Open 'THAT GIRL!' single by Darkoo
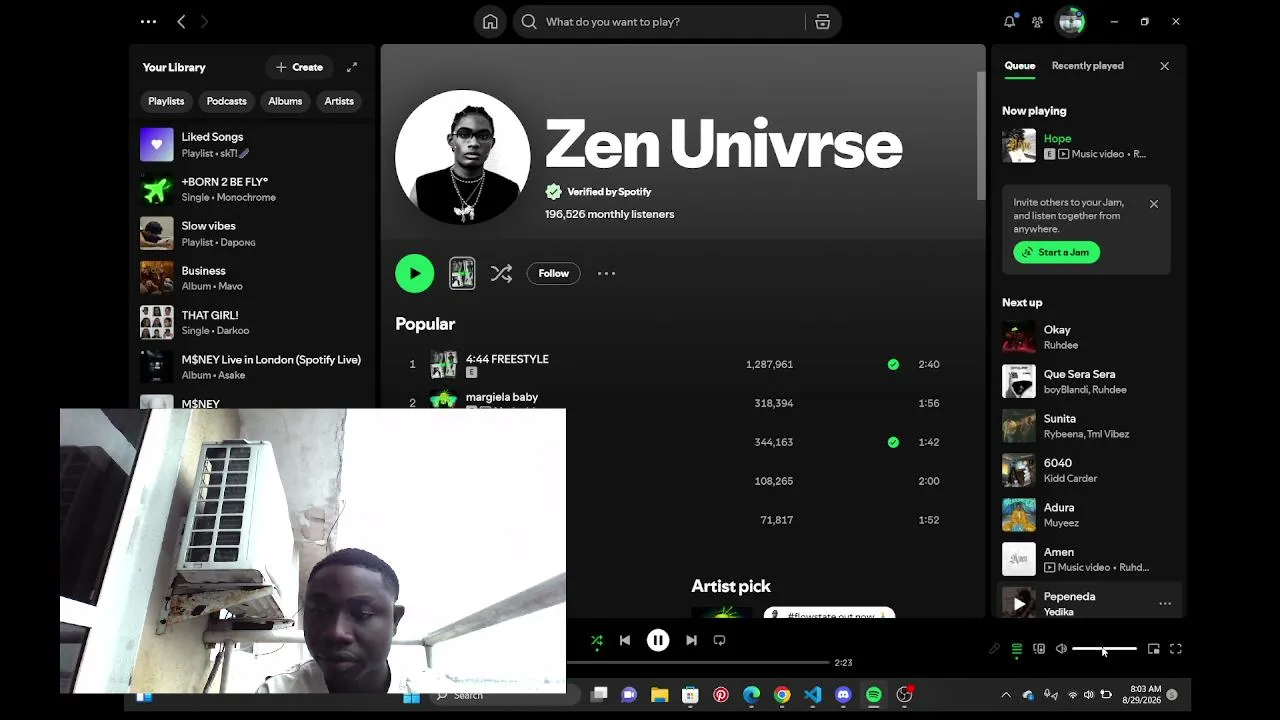Image resolution: width=1280 pixels, height=720 pixels. coord(254,322)
